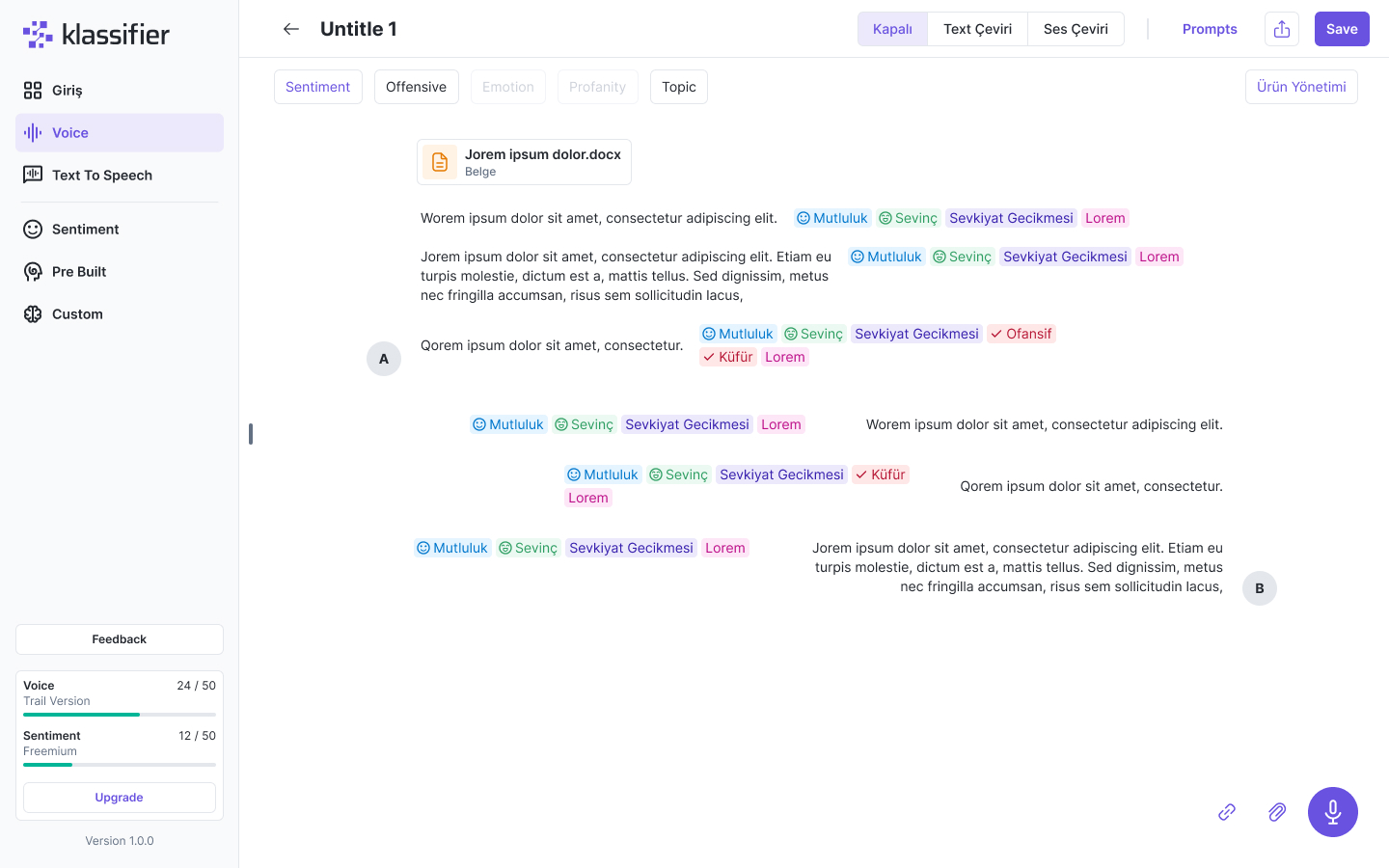
Task: Click speaker A avatar
Action: [x=384, y=359]
